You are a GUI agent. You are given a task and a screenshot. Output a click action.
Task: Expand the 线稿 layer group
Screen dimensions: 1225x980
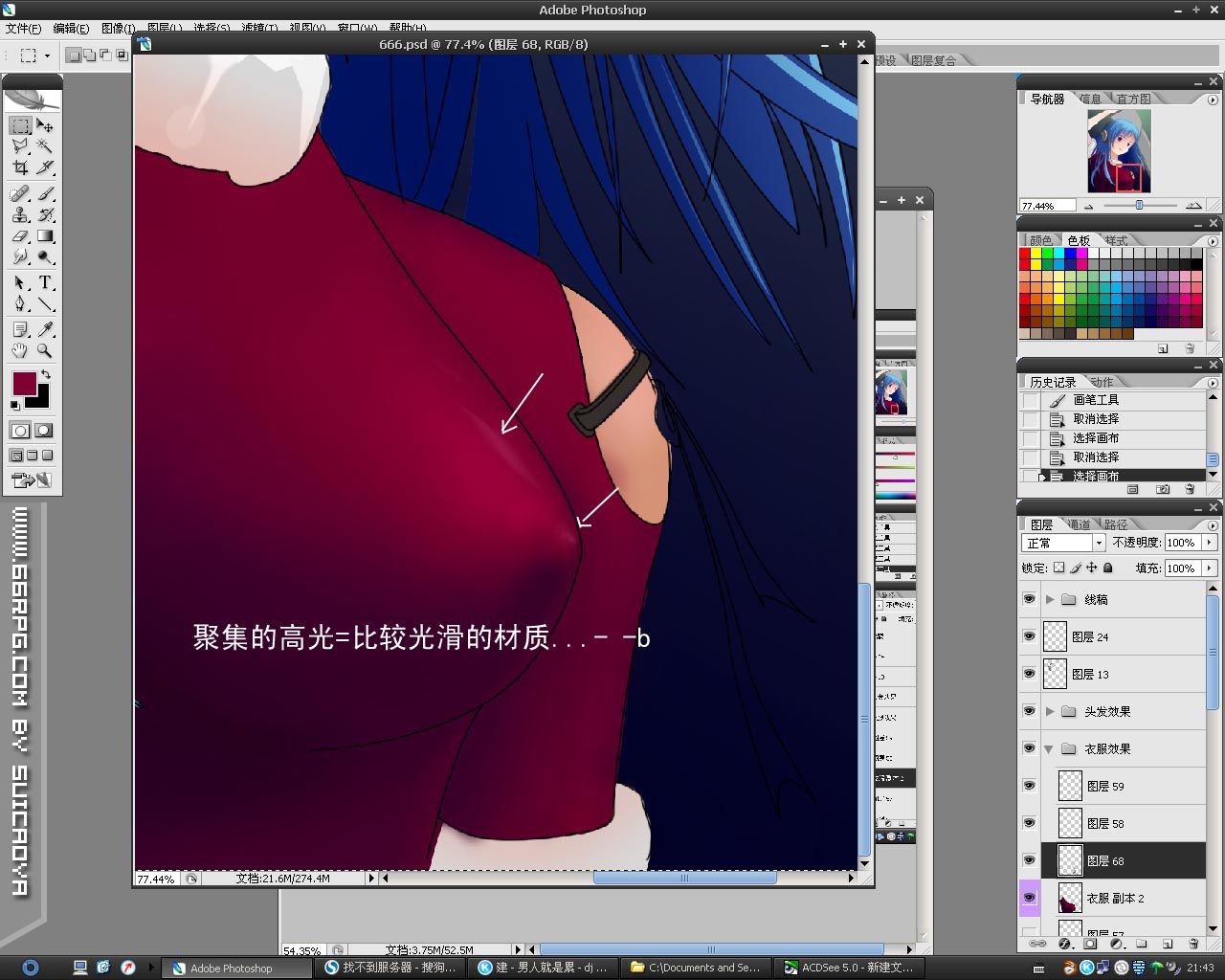[1050, 599]
